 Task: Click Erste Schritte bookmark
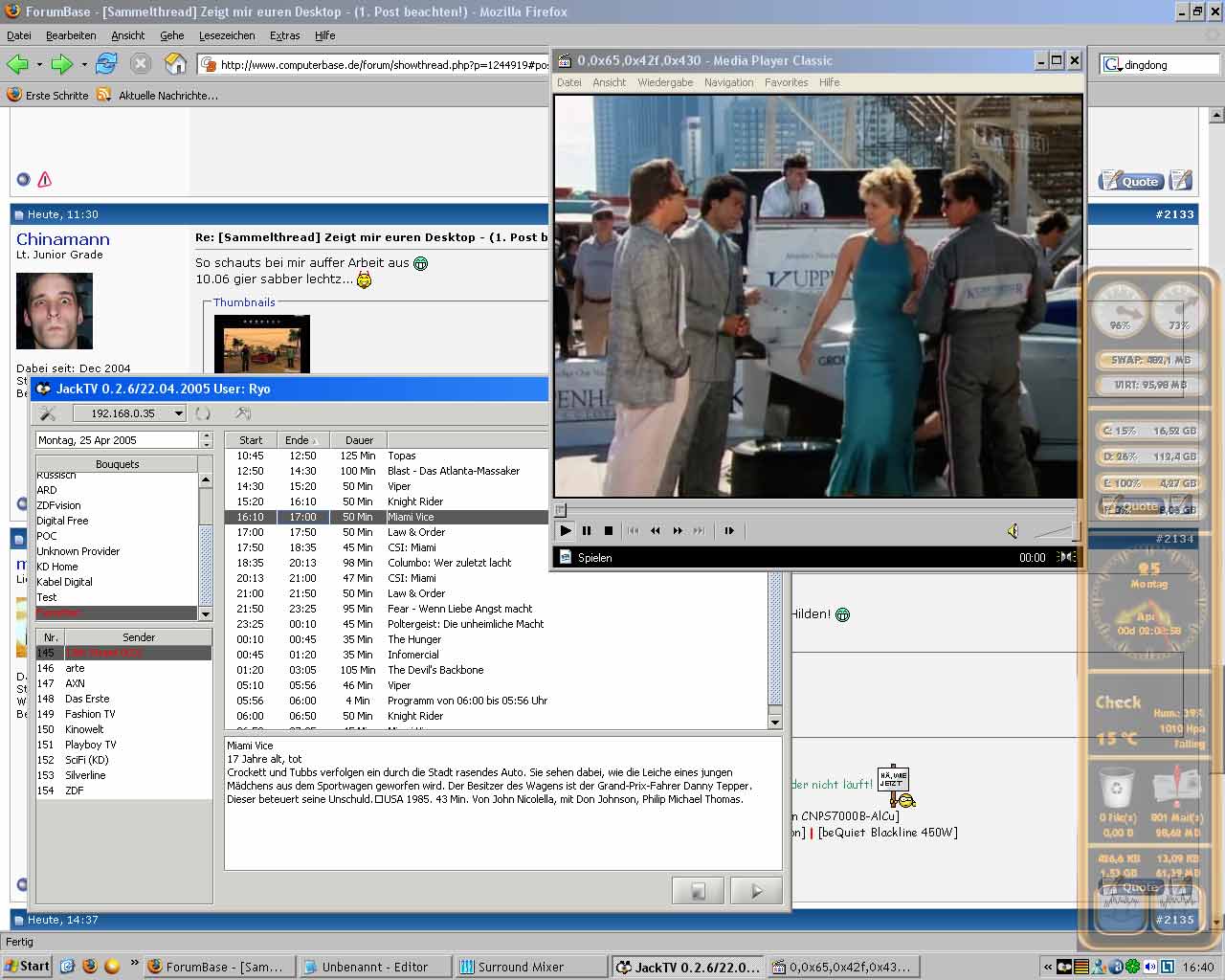[48, 95]
